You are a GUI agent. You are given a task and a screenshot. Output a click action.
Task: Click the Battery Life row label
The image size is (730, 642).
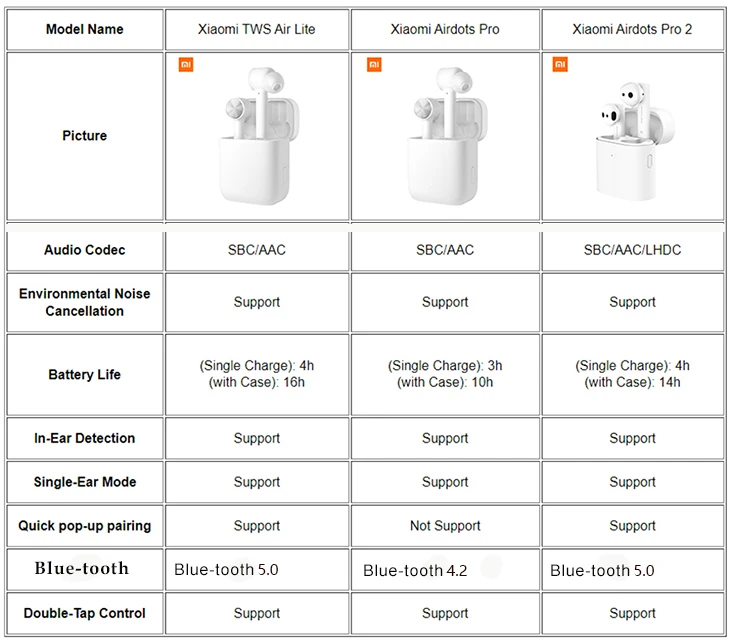tap(85, 374)
